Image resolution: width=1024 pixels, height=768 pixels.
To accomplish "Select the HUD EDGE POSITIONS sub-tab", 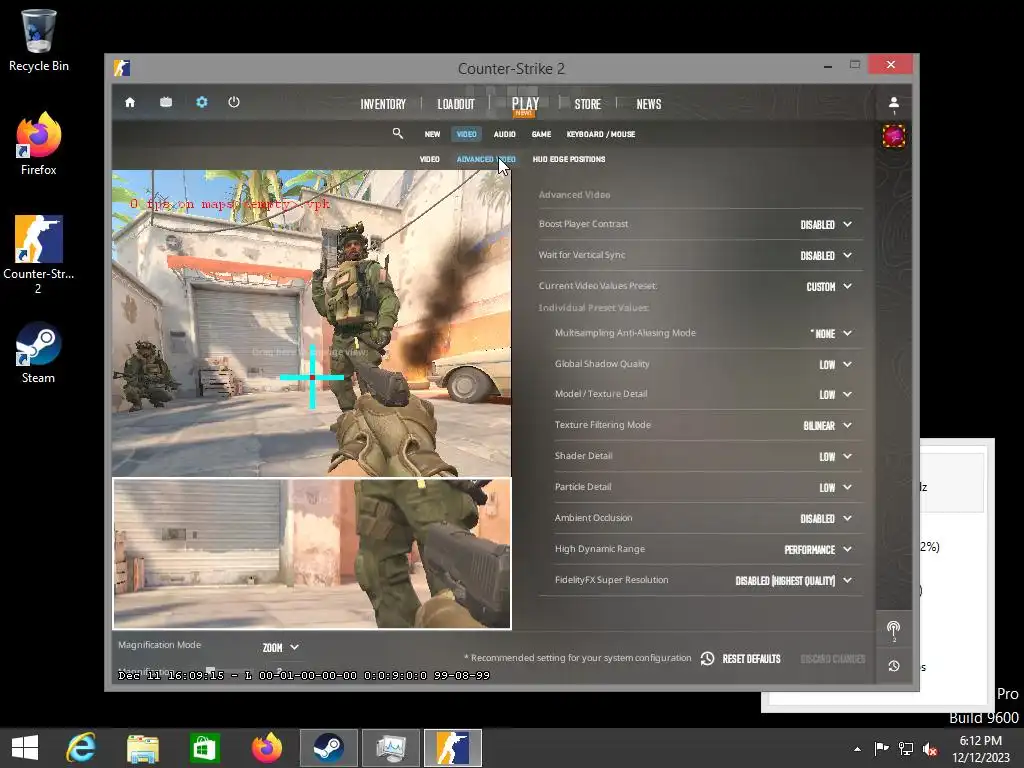I will (569, 159).
